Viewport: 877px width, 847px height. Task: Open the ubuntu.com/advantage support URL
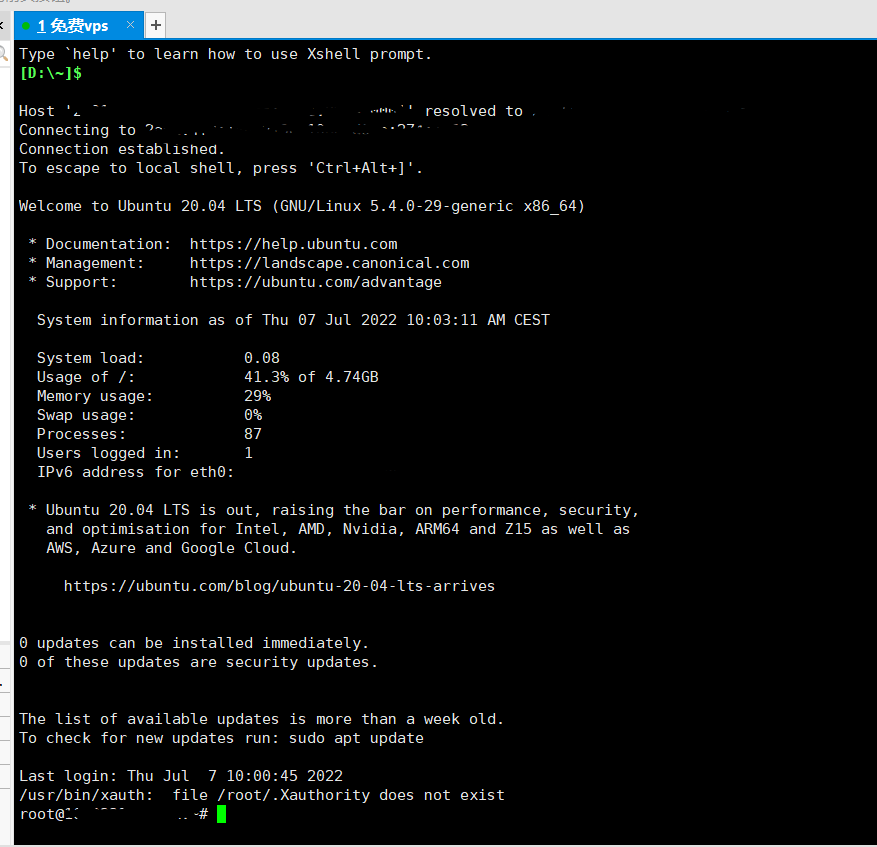(315, 282)
